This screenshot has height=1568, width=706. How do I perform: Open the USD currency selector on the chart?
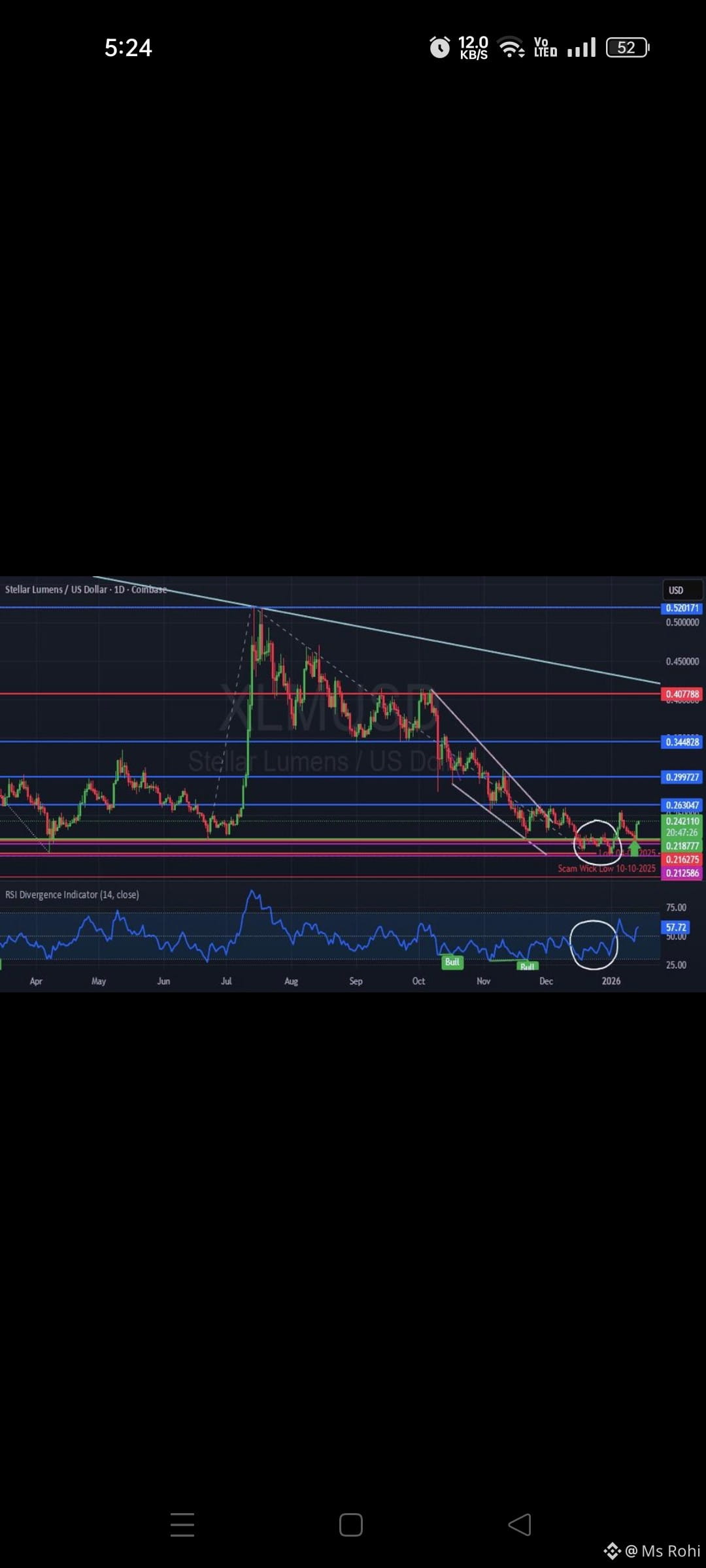point(682,590)
